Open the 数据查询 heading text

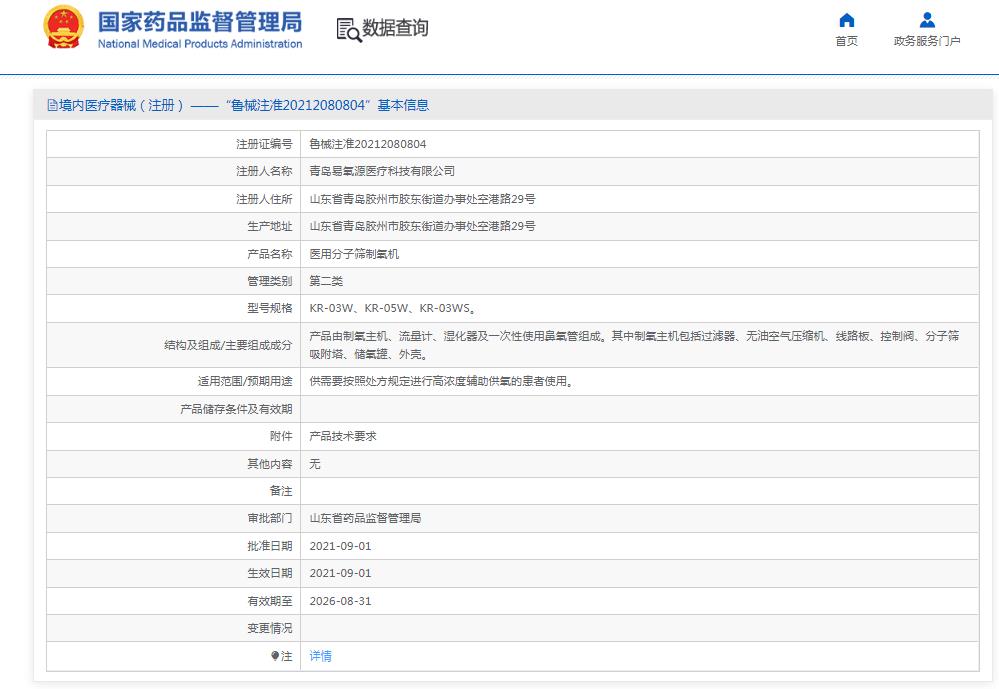pos(395,28)
